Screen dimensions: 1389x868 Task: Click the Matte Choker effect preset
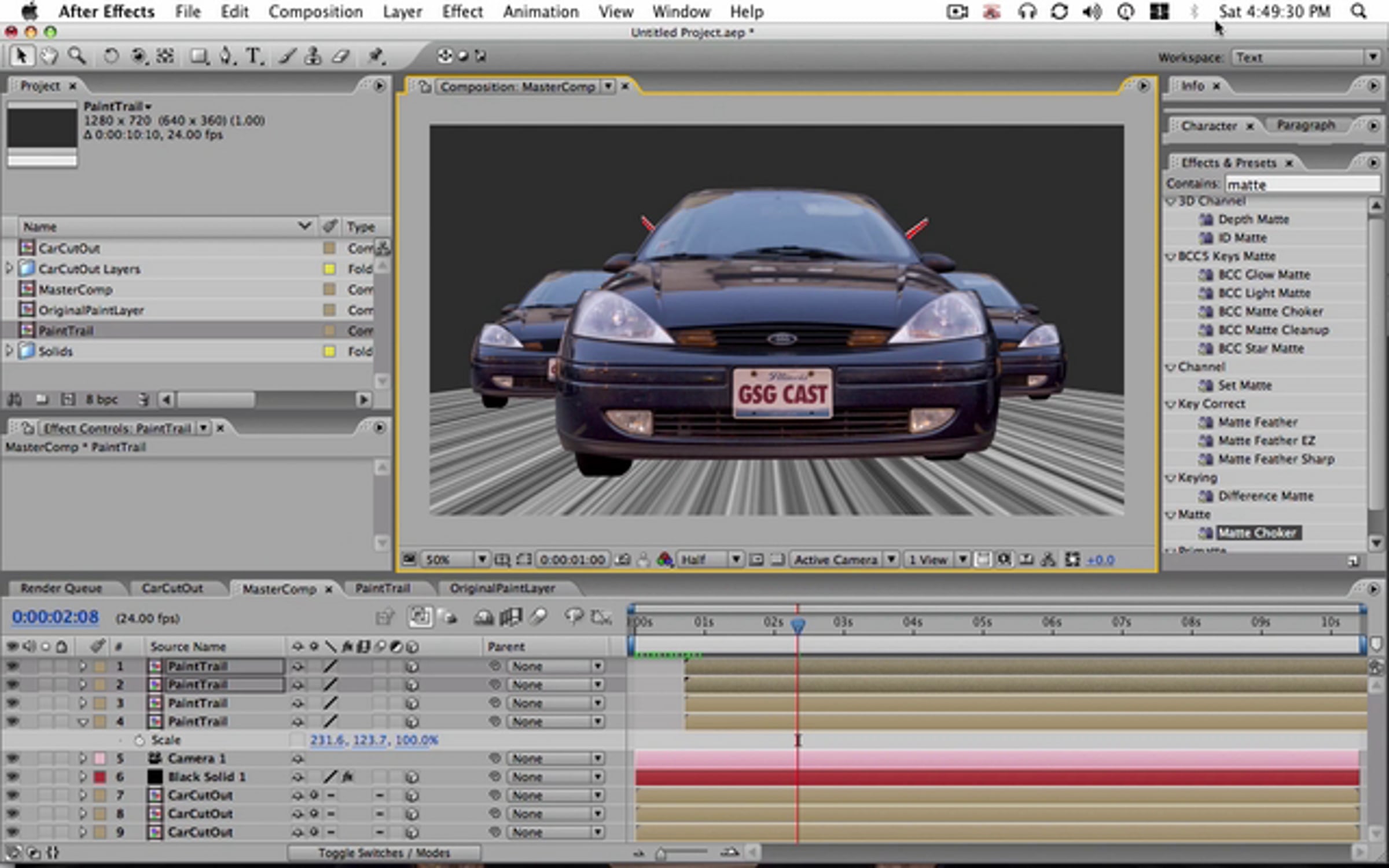(1258, 532)
